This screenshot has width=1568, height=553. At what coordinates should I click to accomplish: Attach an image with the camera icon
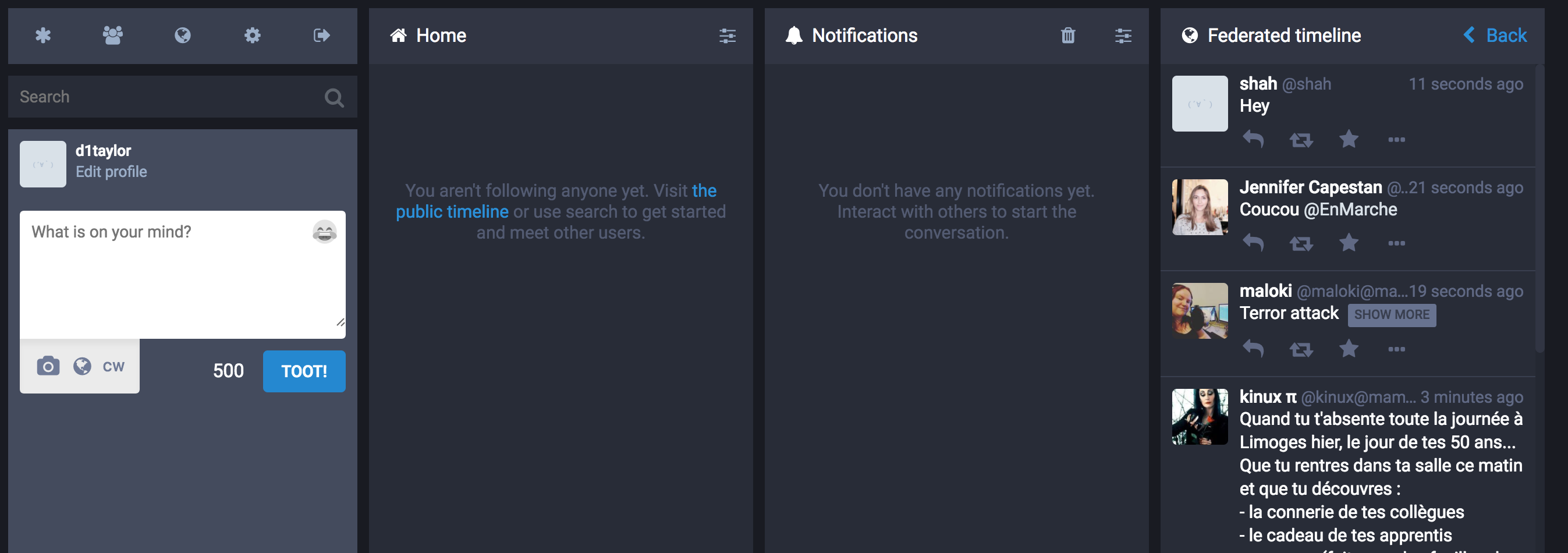[48, 366]
